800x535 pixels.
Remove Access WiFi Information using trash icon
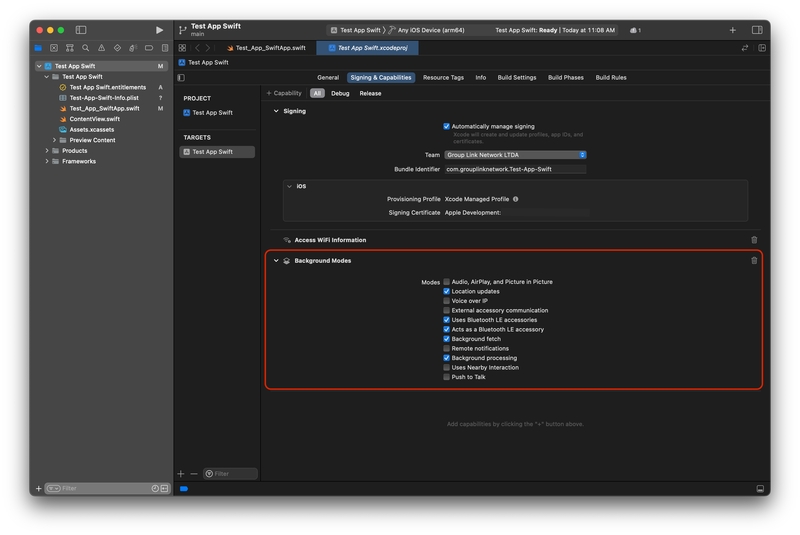754,240
